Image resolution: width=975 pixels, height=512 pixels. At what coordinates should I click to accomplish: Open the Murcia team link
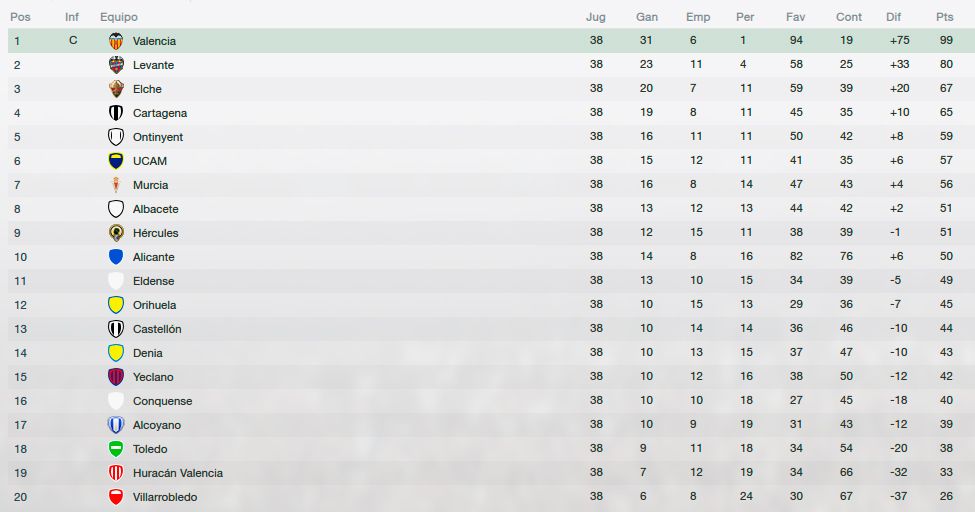point(150,185)
